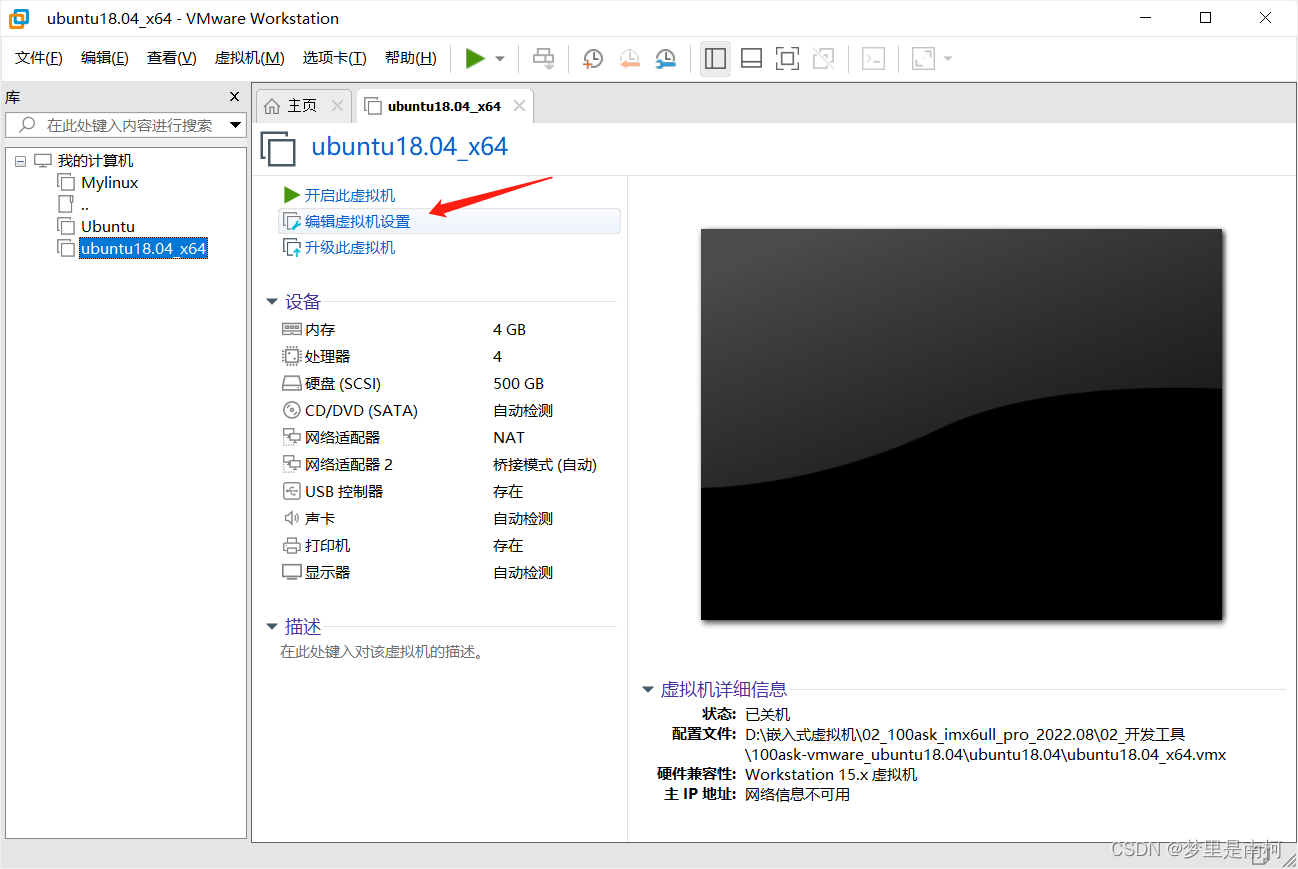The width and height of the screenshot is (1298, 869).
Task: Open the 帮助(H) menu
Action: pos(411,58)
